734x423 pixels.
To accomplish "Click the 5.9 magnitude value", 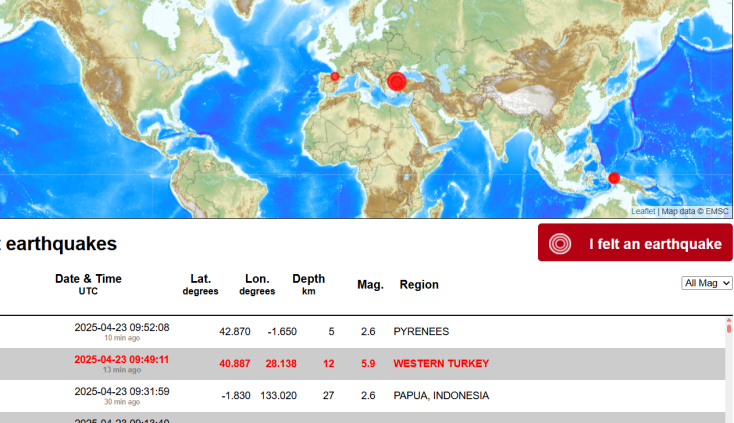I will (367, 363).
